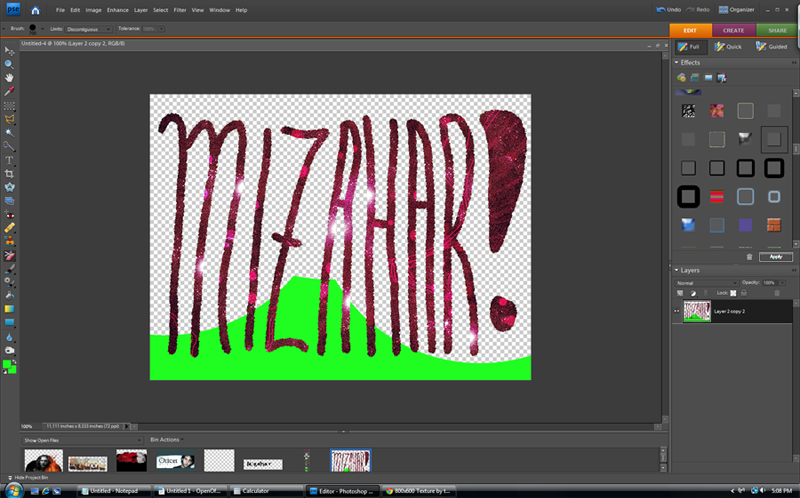Show Filters category in Effects panel
This screenshot has height=498, width=800.
[681, 78]
